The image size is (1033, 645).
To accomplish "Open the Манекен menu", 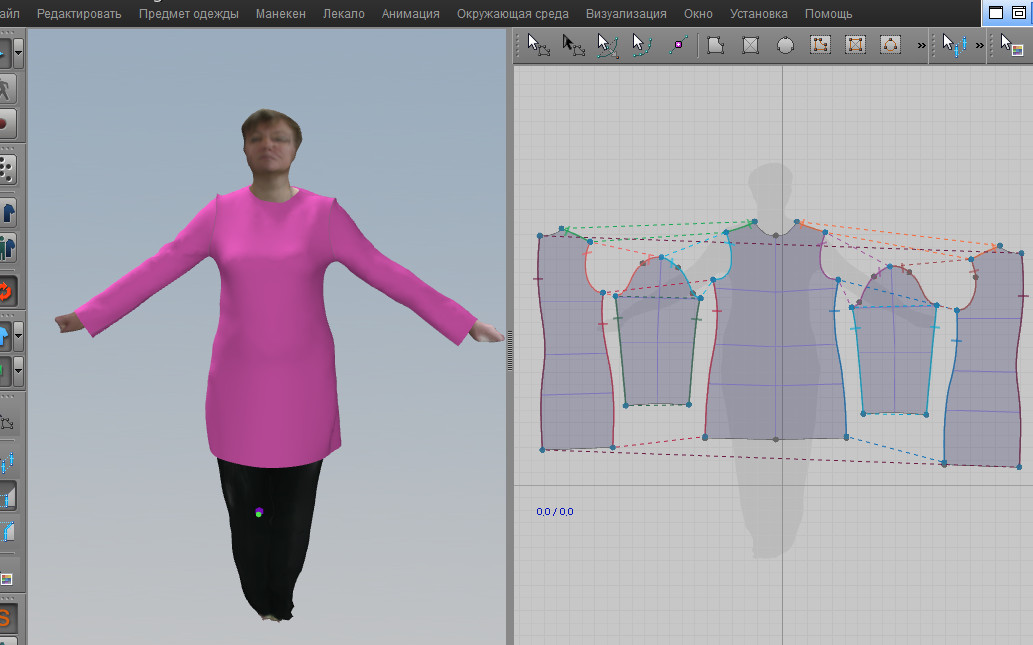I will (281, 13).
